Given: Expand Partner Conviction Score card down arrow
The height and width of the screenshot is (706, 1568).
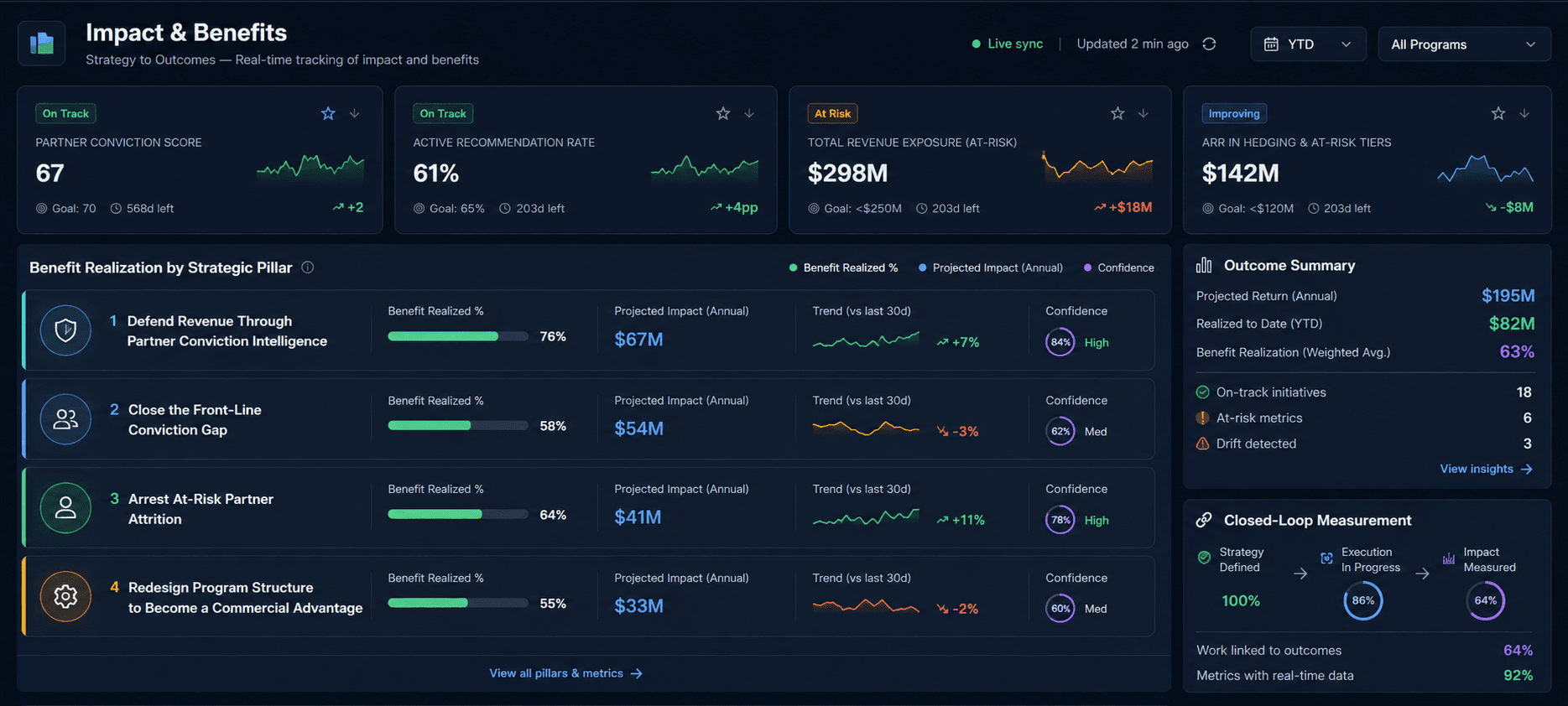Looking at the screenshot, I should [355, 113].
